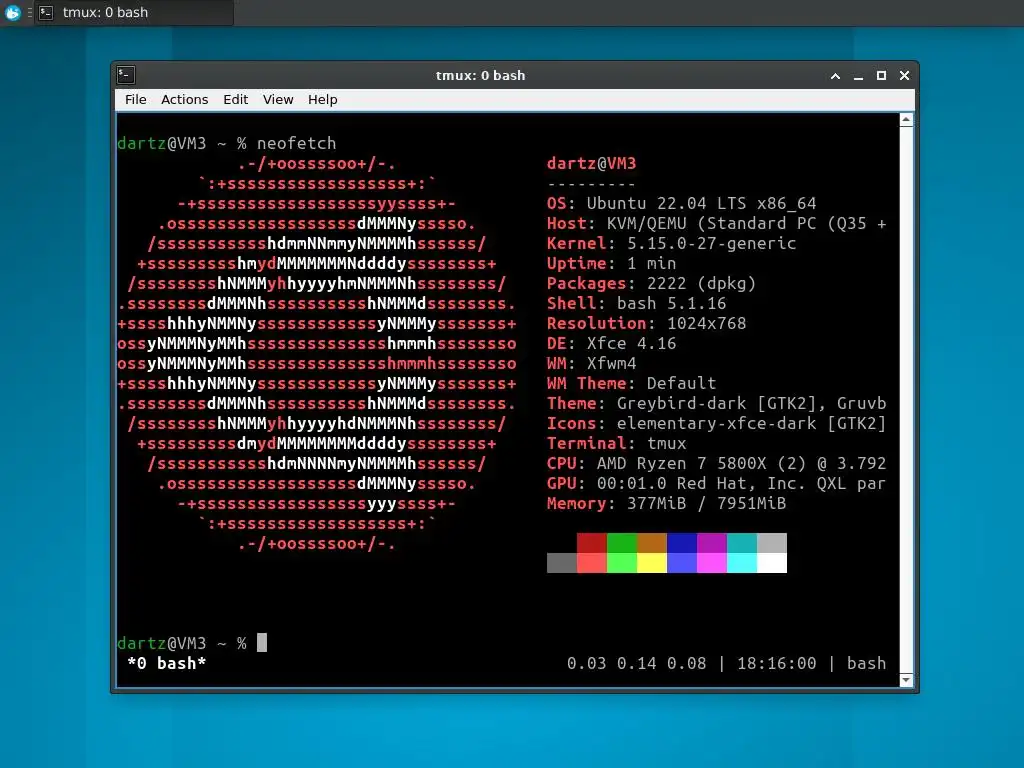Click the window title 'tmux: 0 bash'

480,75
